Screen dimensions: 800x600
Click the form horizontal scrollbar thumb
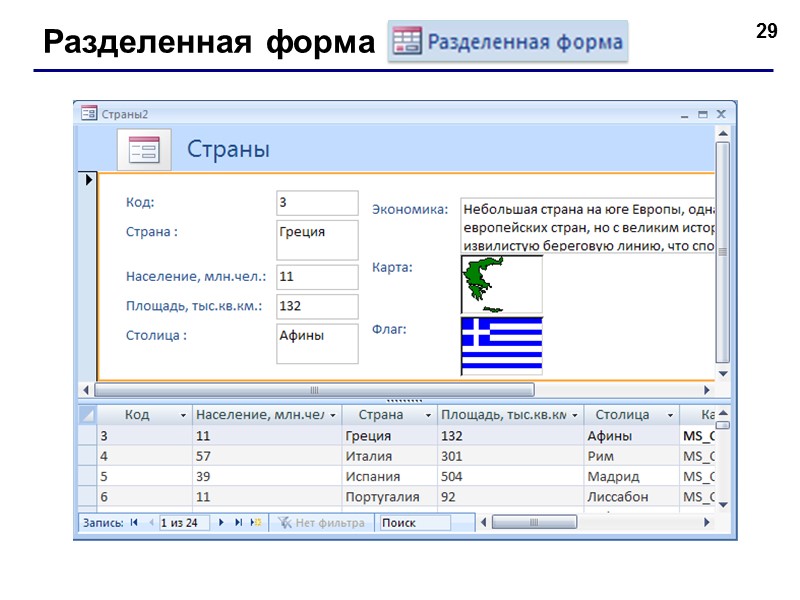tap(314, 390)
